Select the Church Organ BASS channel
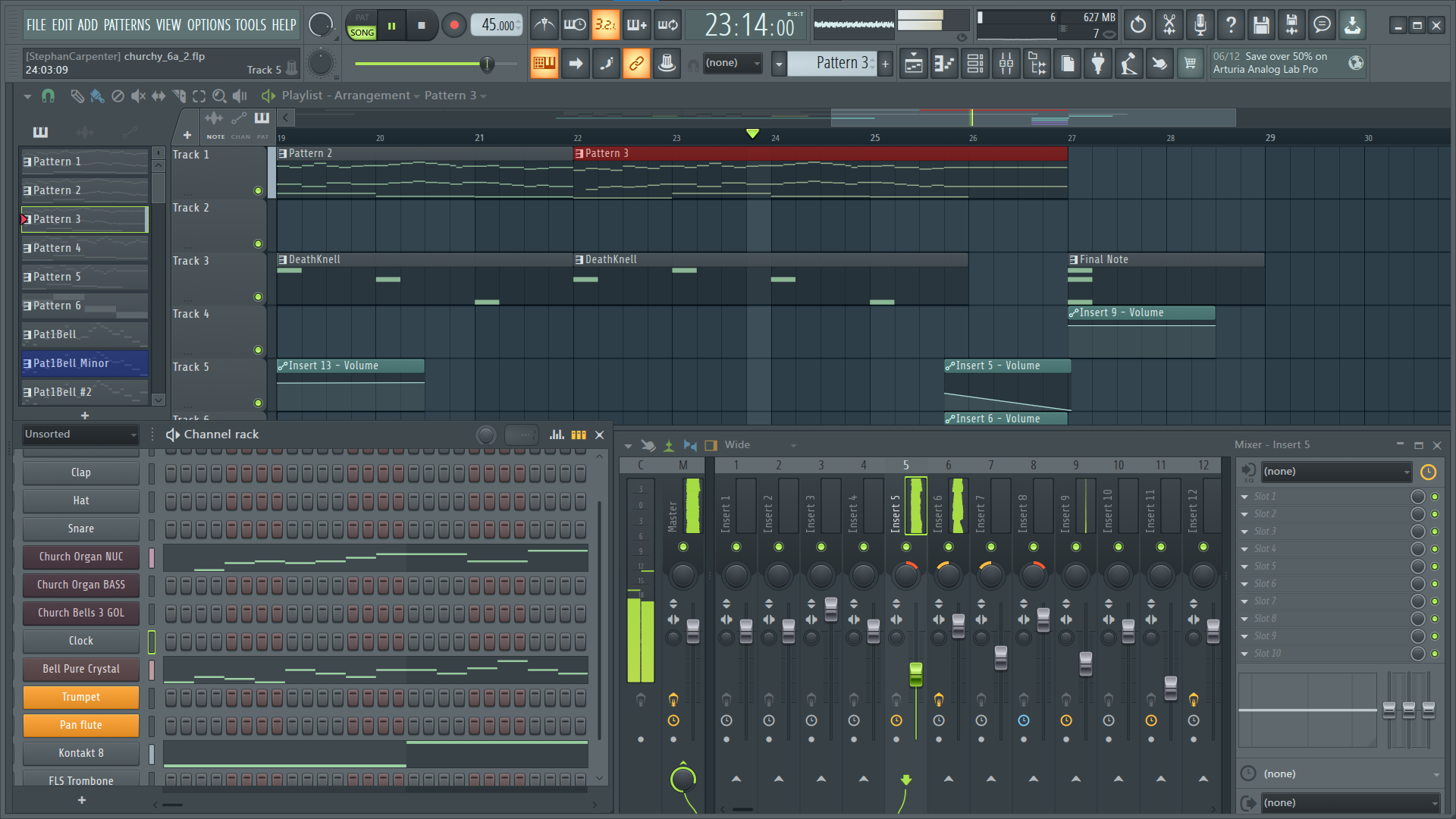 pos(81,585)
